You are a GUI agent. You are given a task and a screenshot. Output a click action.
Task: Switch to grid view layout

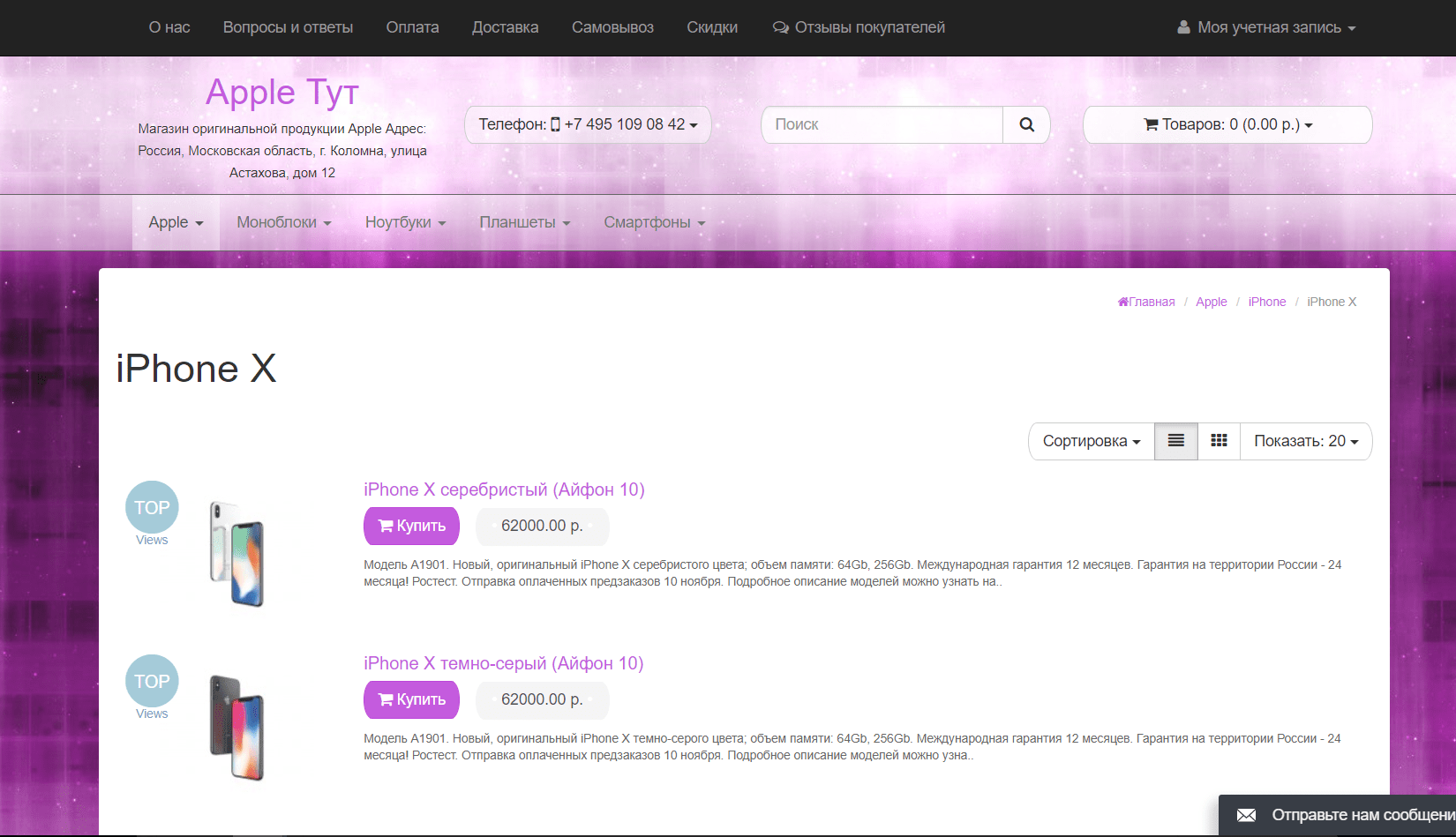(x=1219, y=441)
